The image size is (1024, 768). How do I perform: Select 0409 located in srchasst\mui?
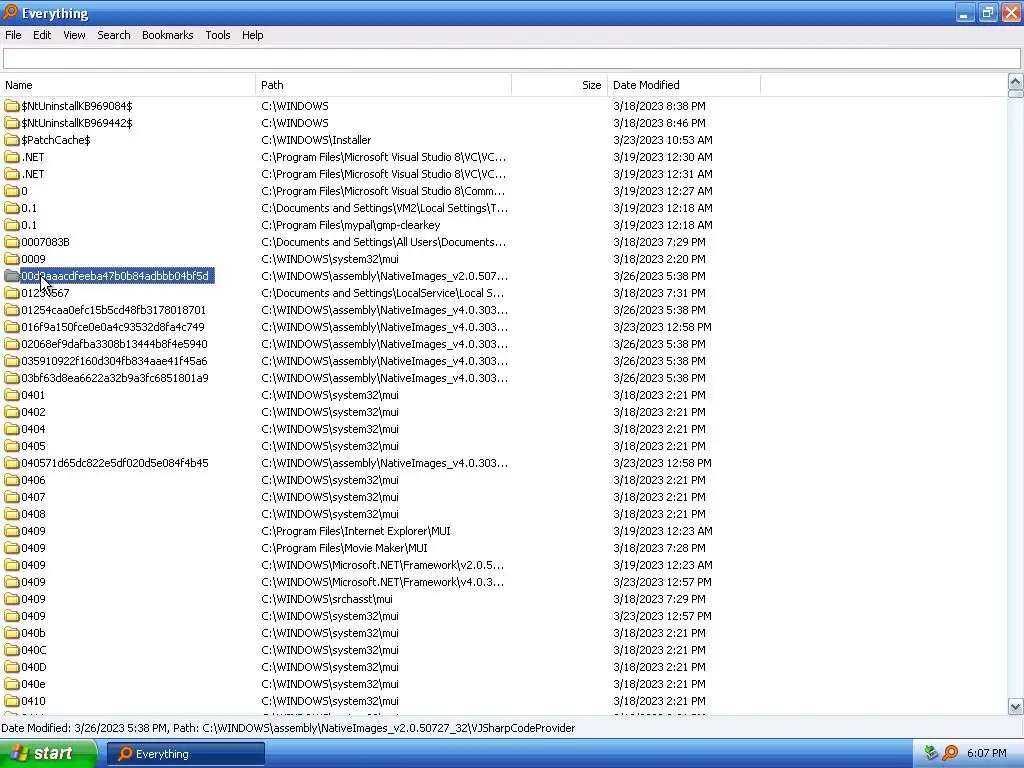33,598
